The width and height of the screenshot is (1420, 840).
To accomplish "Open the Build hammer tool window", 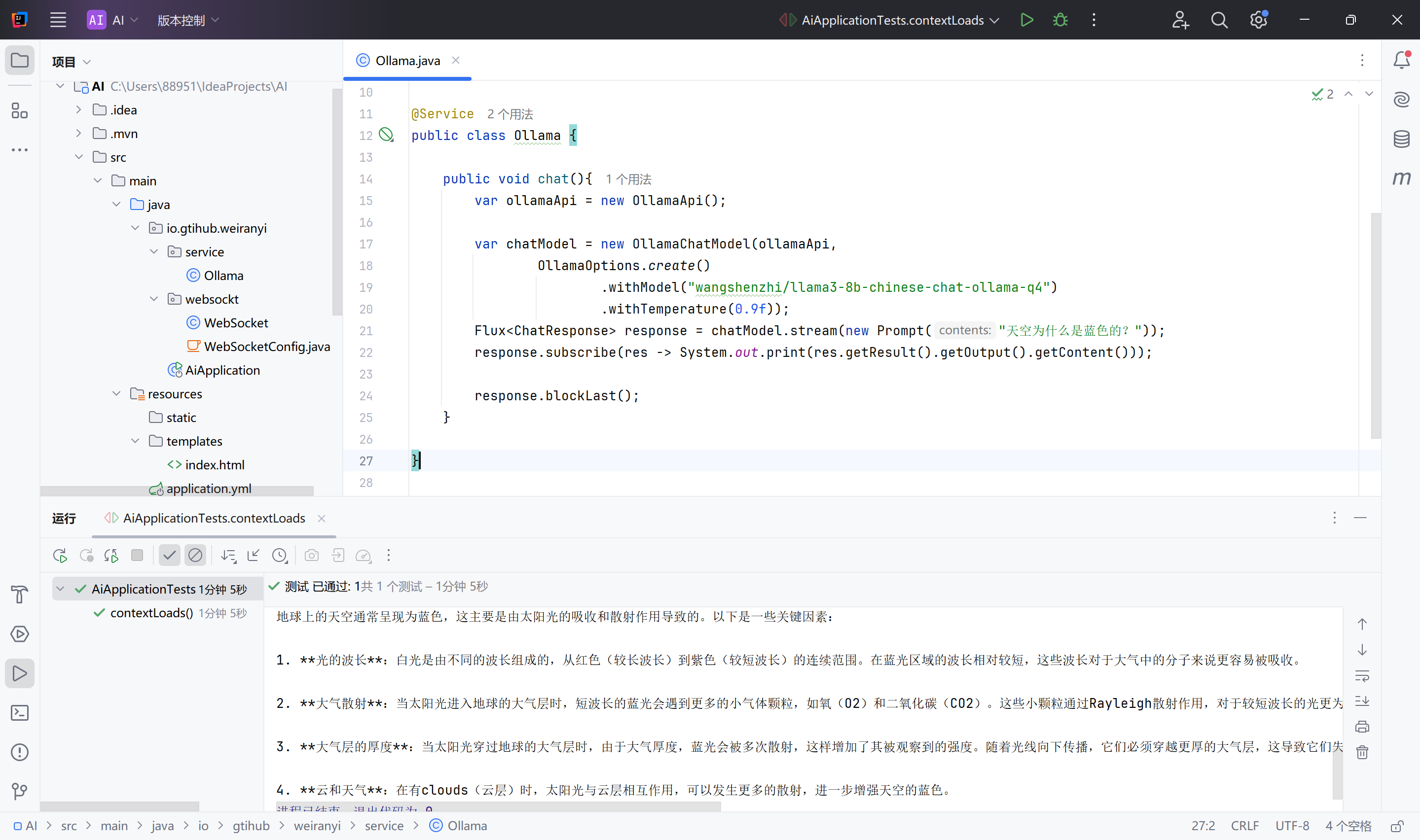I will pyautogui.click(x=19, y=595).
